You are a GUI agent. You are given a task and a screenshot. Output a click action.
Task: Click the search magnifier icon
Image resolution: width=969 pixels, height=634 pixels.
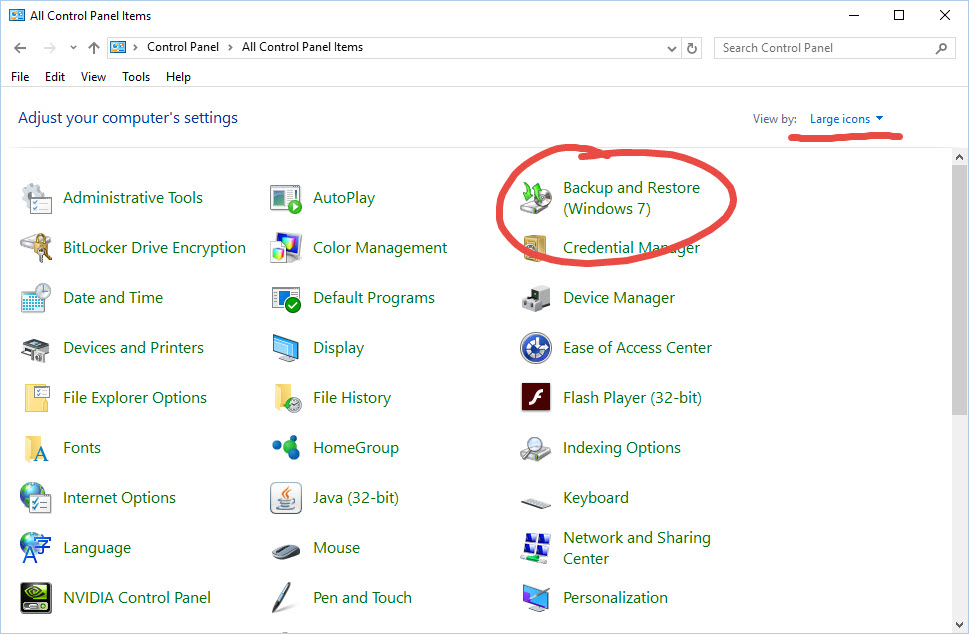click(x=941, y=48)
